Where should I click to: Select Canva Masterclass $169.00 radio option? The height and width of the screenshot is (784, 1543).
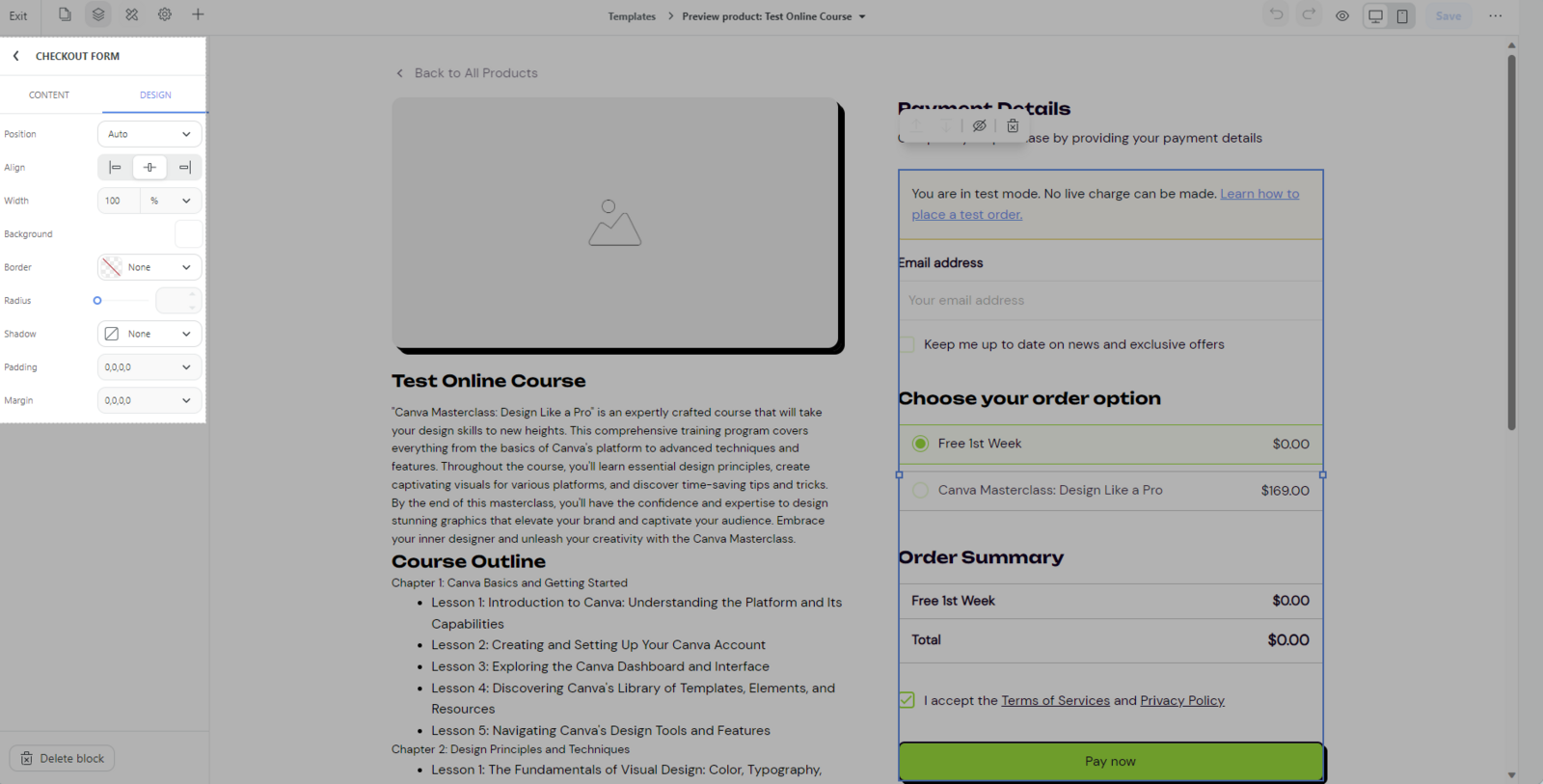tap(920, 490)
